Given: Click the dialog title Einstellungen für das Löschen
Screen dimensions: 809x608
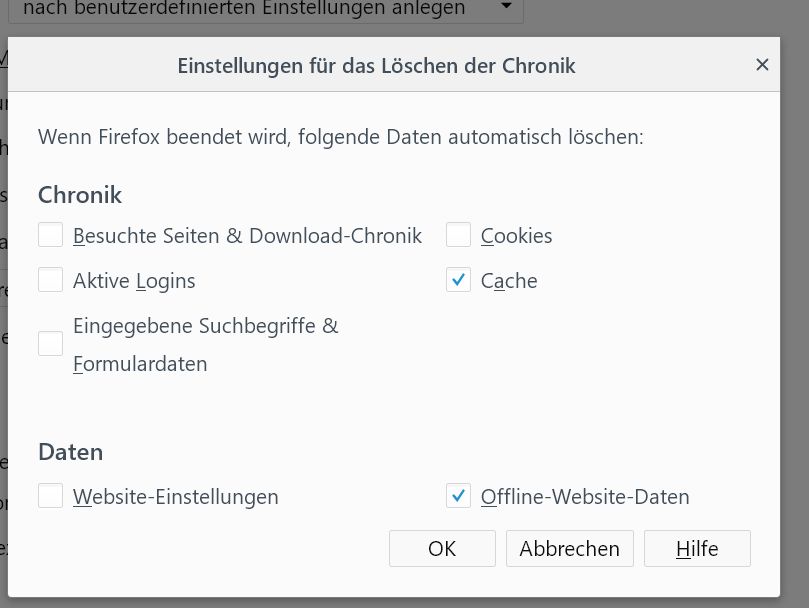Looking at the screenshot, I should 376,66.
